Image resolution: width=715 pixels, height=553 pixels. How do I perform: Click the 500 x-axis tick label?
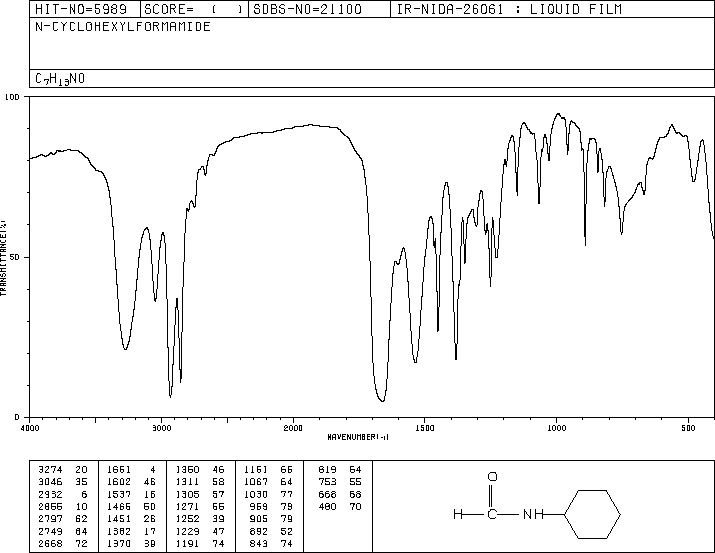688,428
